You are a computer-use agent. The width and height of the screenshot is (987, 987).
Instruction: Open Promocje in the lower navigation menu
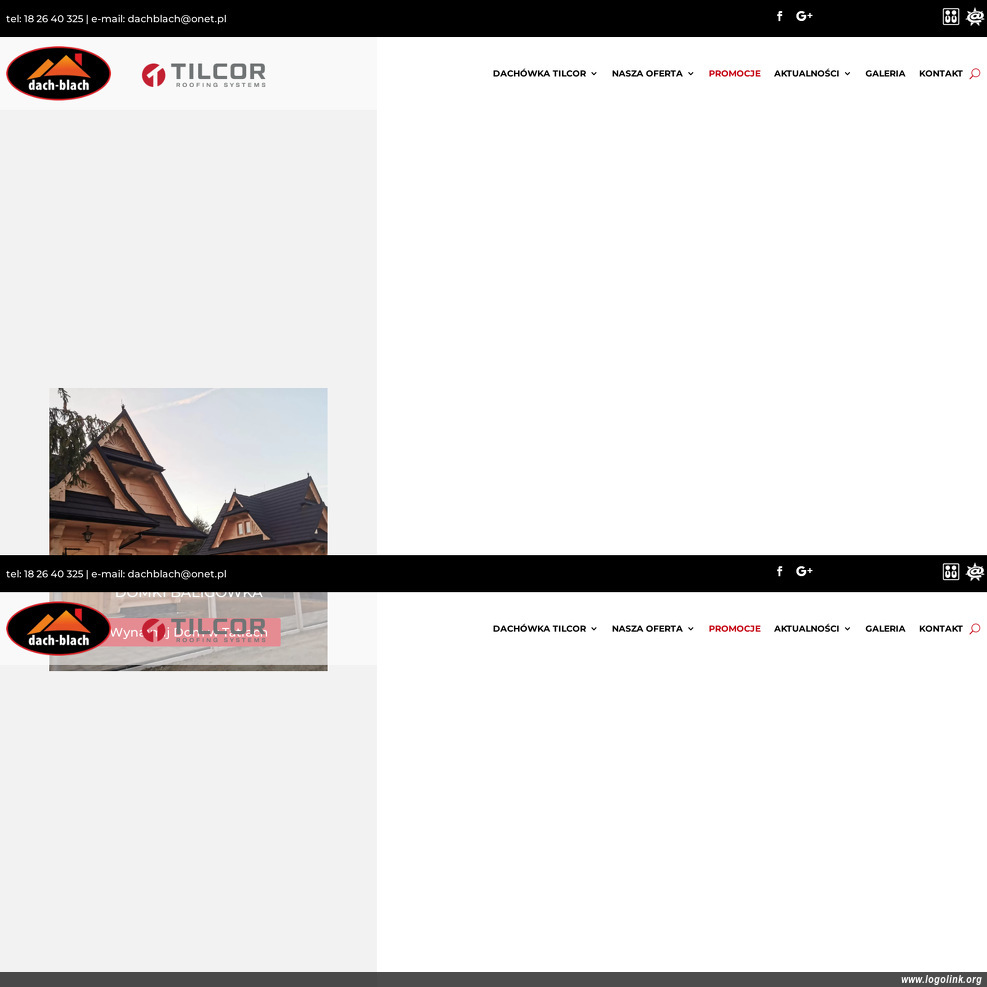734,629
